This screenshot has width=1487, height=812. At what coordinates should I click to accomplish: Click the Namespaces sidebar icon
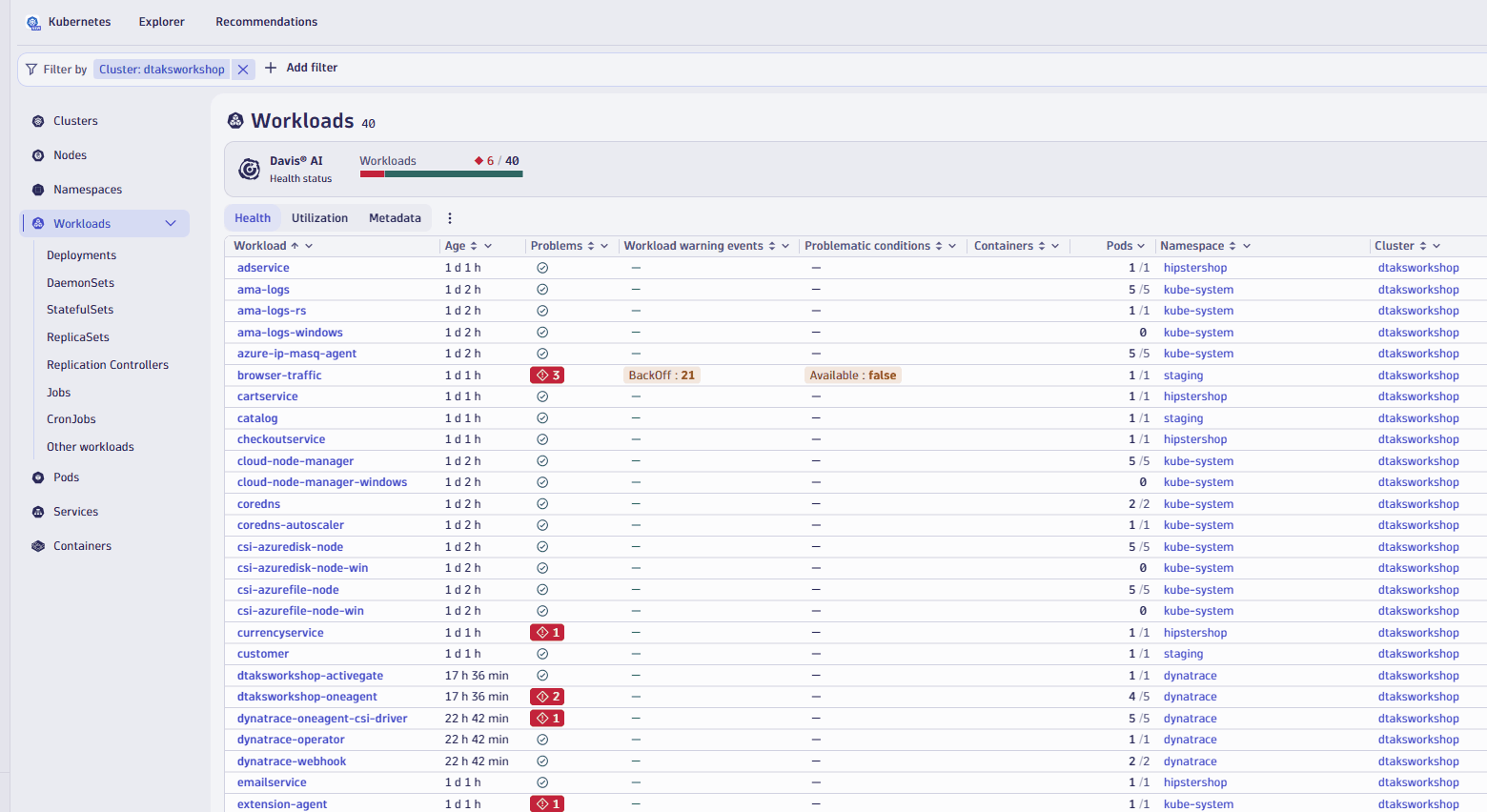(x=38, y=190)
